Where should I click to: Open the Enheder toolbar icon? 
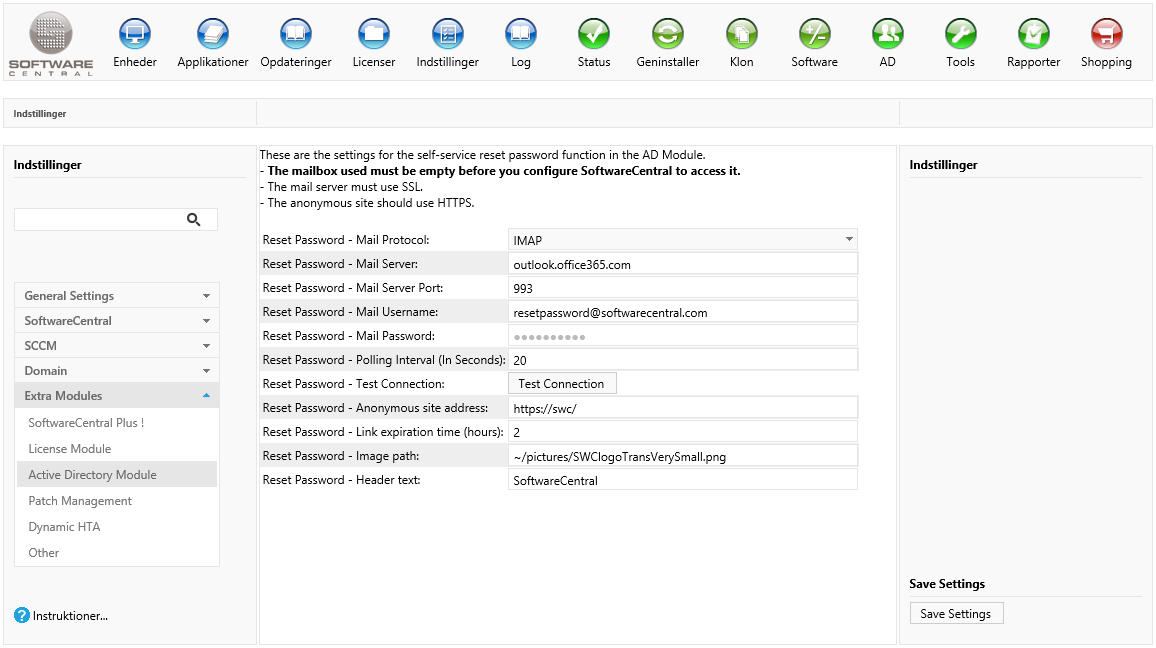[135, 35]
